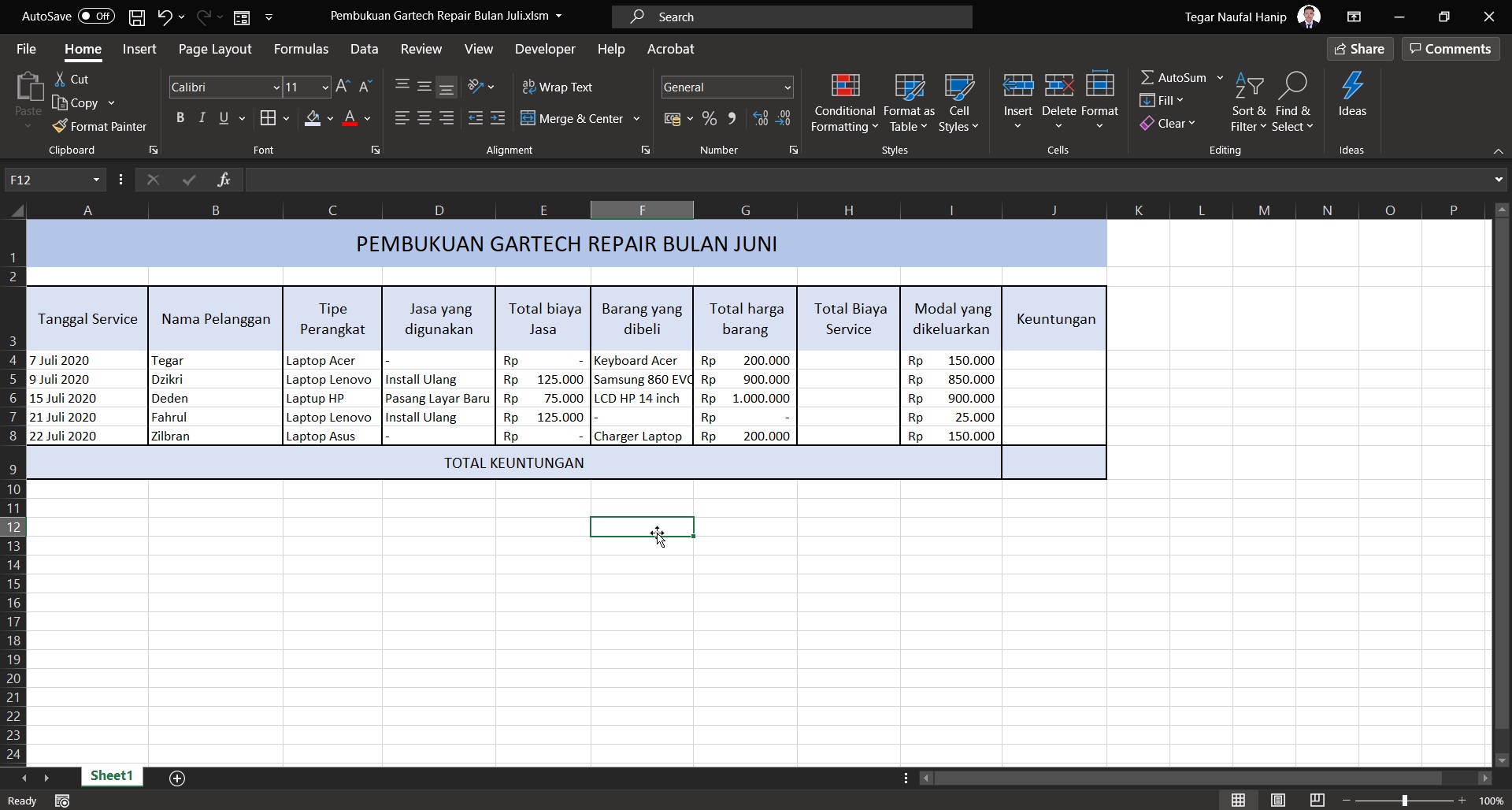Apply Percent Style to selection
Viewport: 1512px width, 810px height.
709,118
